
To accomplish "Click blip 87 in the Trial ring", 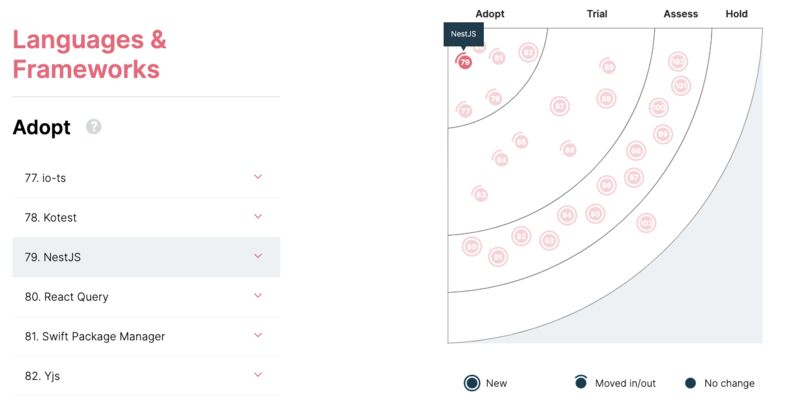I will (560, 106).
